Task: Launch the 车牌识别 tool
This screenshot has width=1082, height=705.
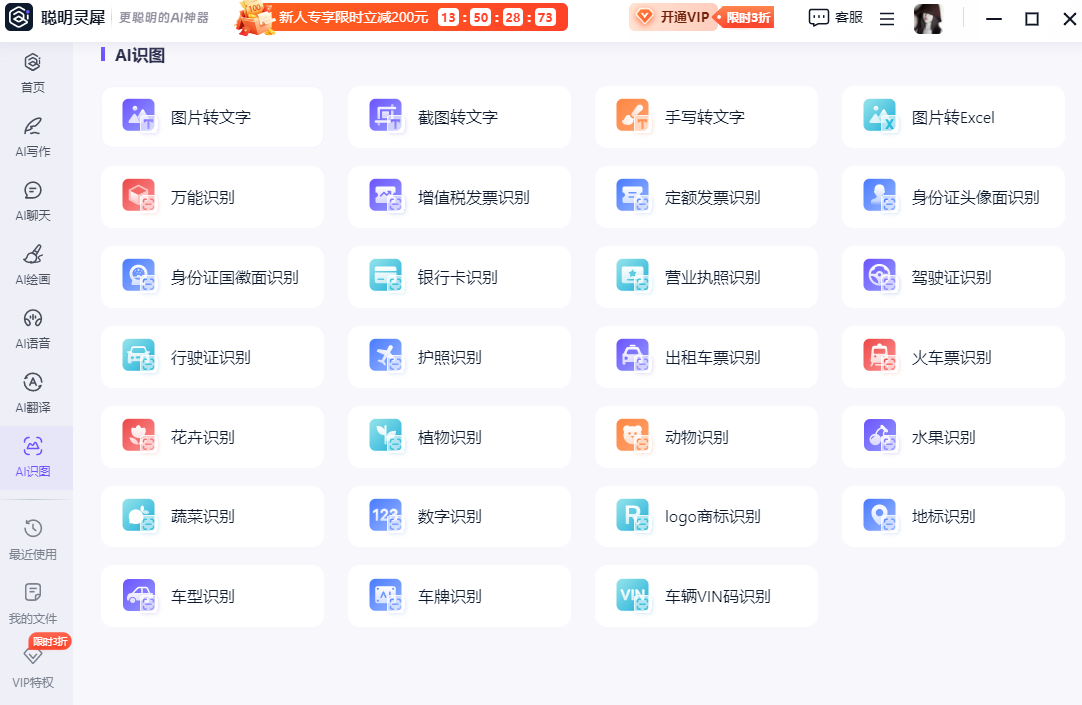Action: (x=459, y=596)
